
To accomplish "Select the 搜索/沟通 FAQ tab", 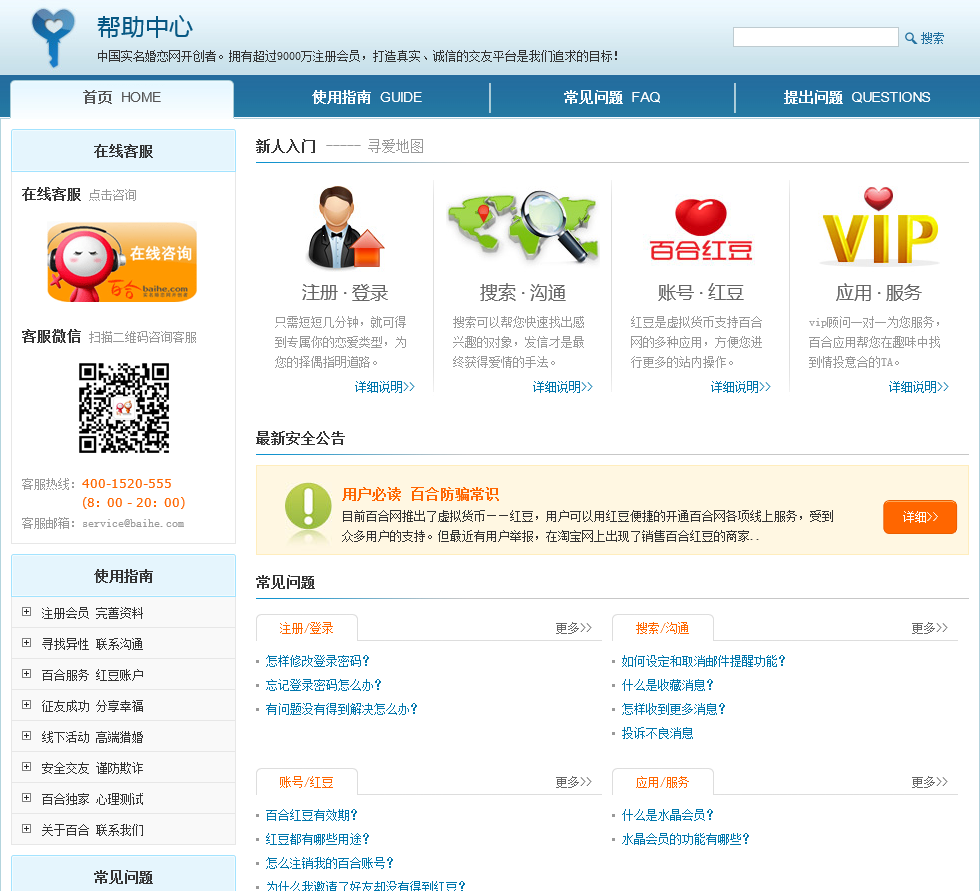I will (662, 629).
